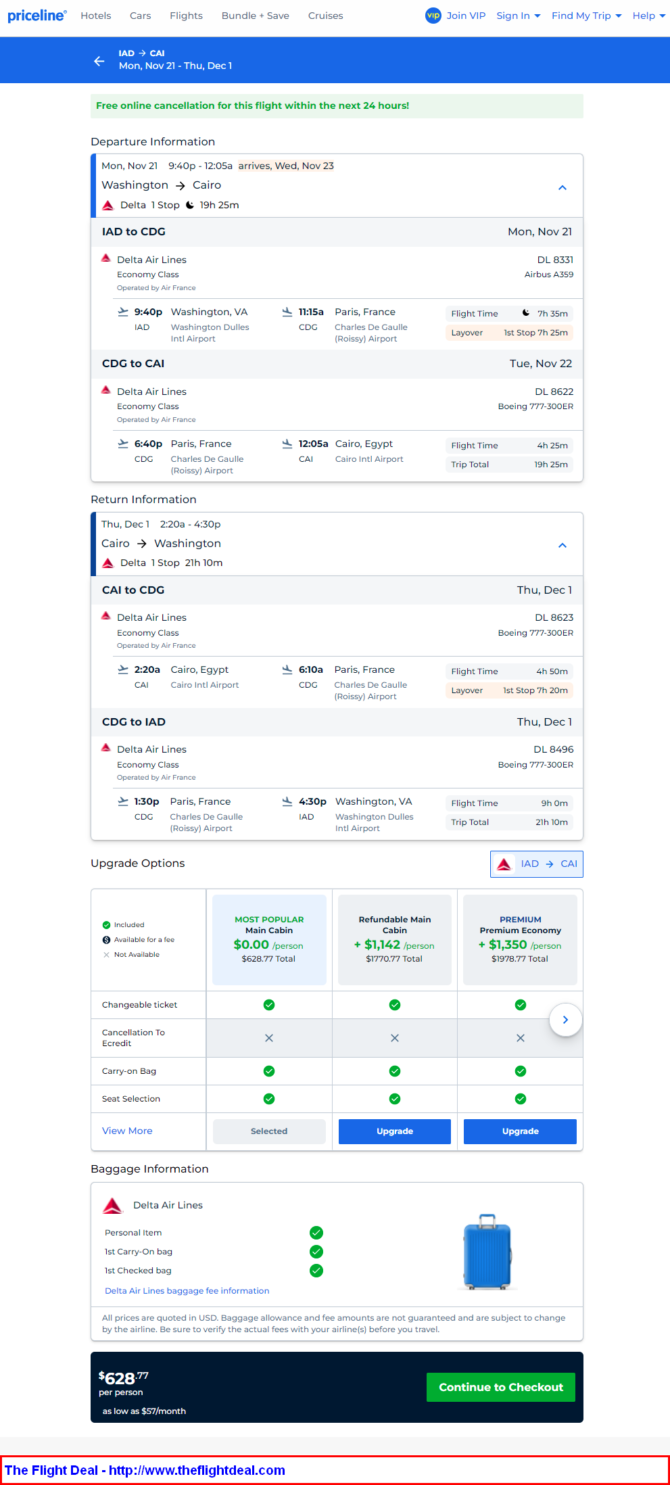Image resolution: width=670 pixels, height=1485 pixels.
Task: Click the Delta logo on IAD → CAI button
Action: pos(505,864)
